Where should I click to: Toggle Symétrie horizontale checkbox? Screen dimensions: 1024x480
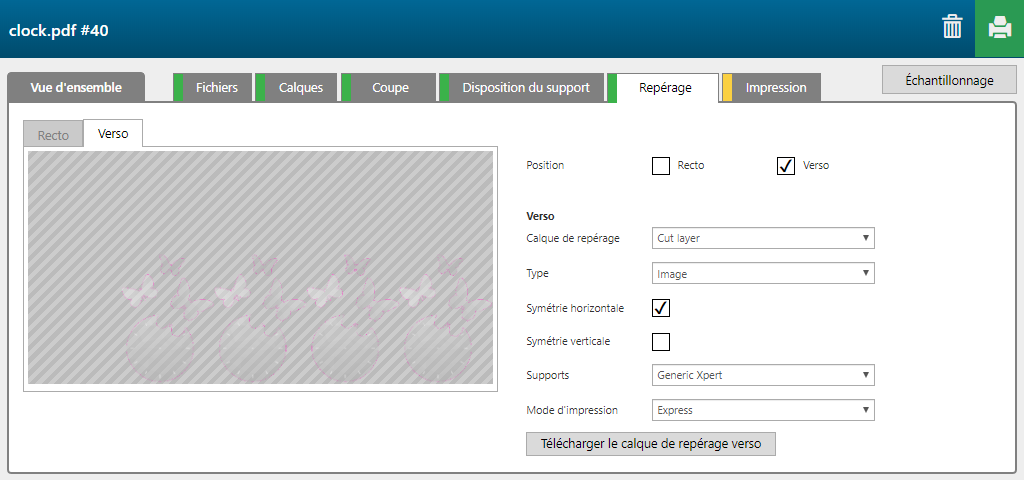pyautogui.click(x=661, y=308)
